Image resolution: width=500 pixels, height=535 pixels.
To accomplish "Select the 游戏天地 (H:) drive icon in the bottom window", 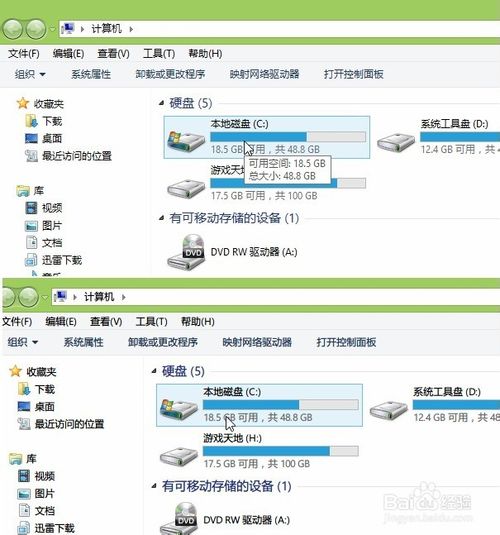I will point(179,457).
